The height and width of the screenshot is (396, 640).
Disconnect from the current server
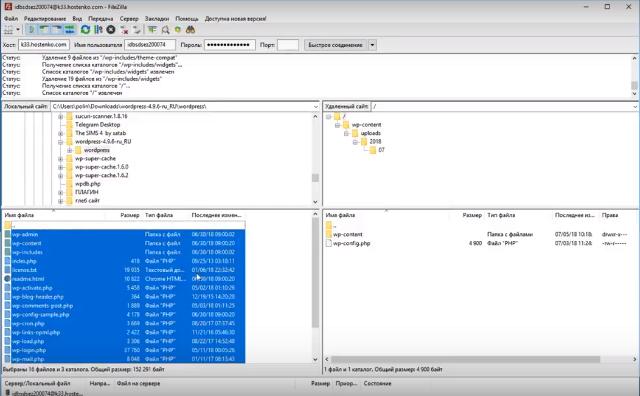point(124,30)
